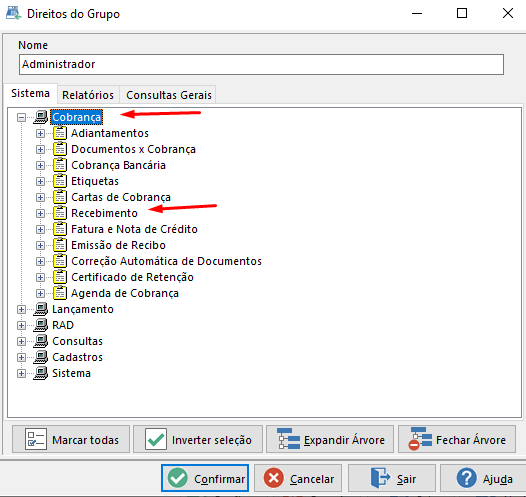526x497 pixels.
Task: Select the Agenda de Cobrança label
Action: [125, 293]
